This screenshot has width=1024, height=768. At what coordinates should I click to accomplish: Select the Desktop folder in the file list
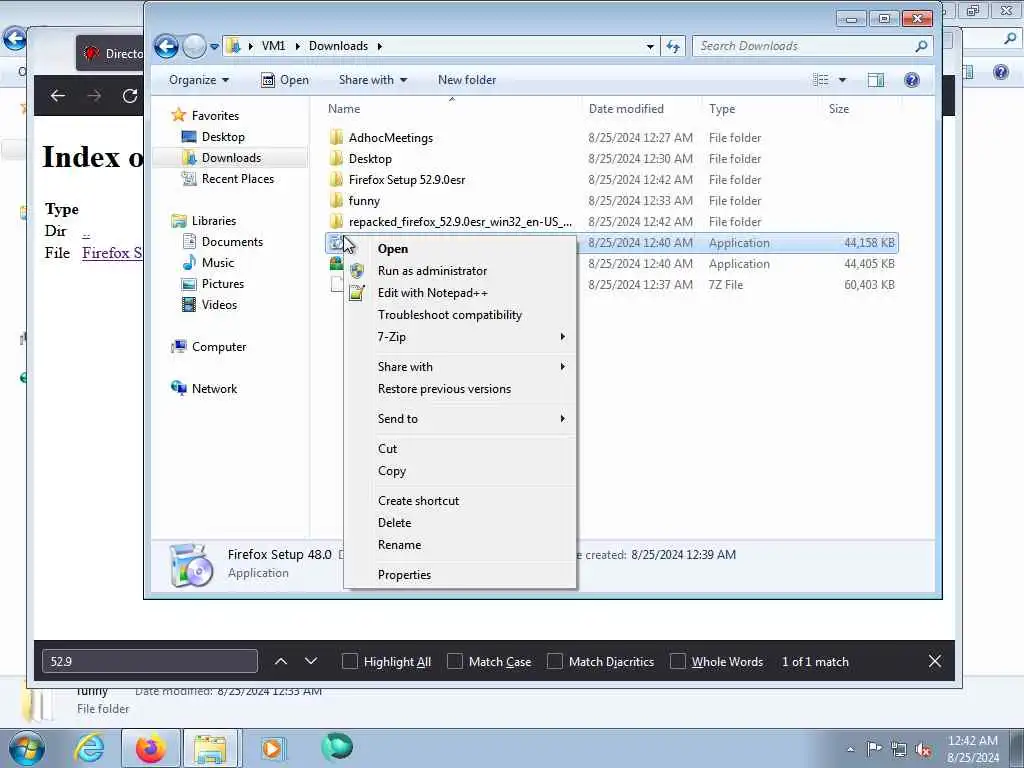[x=370, y=159]
